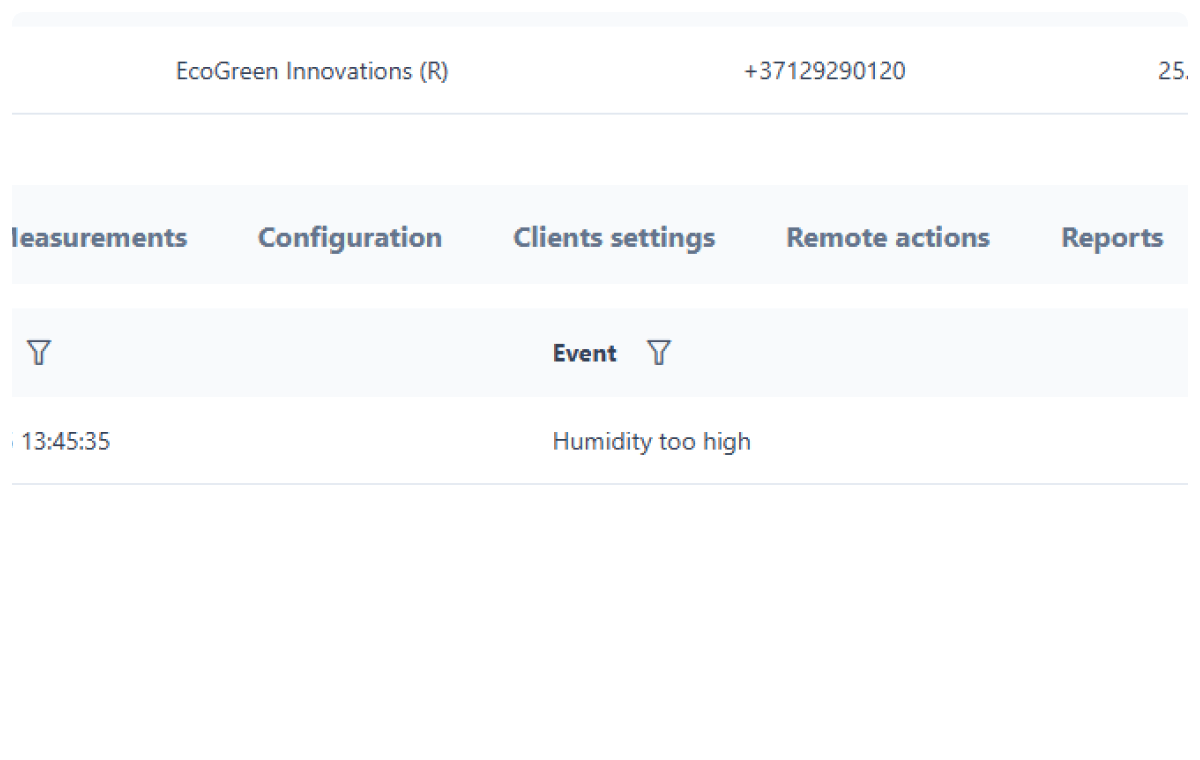The image size is (1200, 760).
Task: Click the empty area below the events table
Action: [x=600, y=610]
